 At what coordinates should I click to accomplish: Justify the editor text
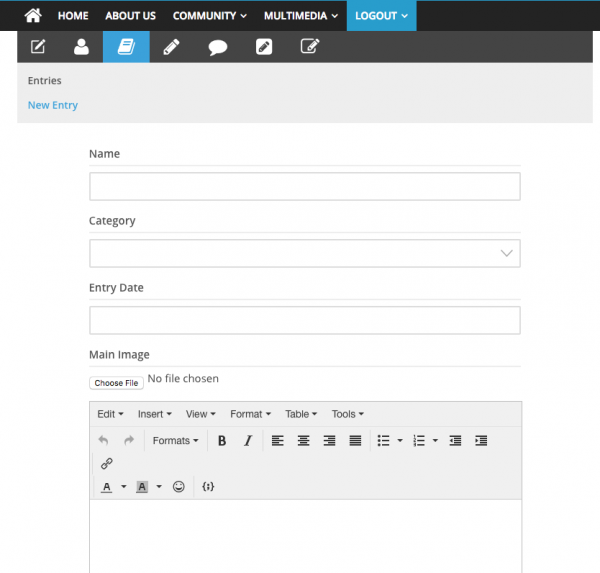click(355, 441)
